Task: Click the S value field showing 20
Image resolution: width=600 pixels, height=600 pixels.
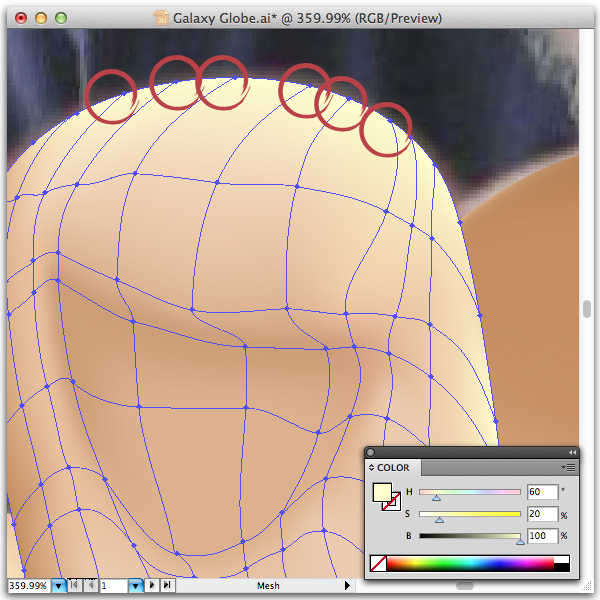Action: pyautogui.click(x=543, y=514)
